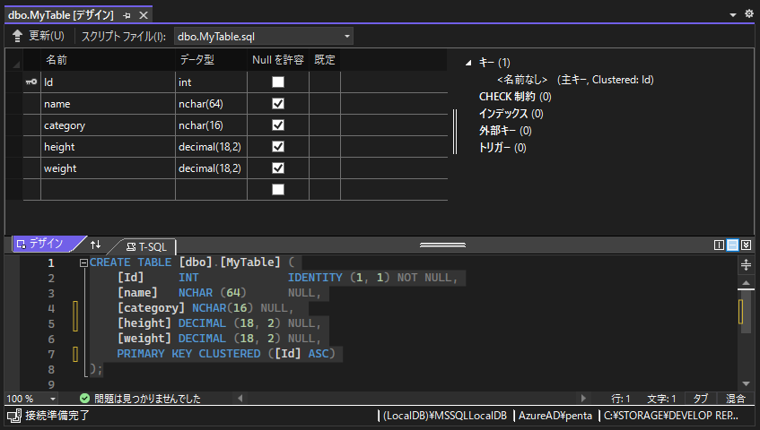Viewport: 760px width, 430px height.
Task: Click the Default column header
Action: point(325,60)
